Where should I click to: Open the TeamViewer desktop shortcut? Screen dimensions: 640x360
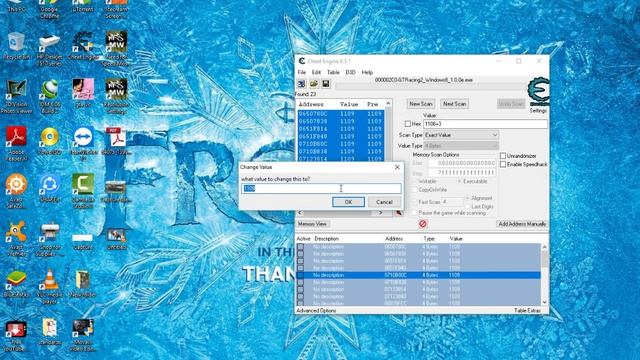(x=83, y=144)
